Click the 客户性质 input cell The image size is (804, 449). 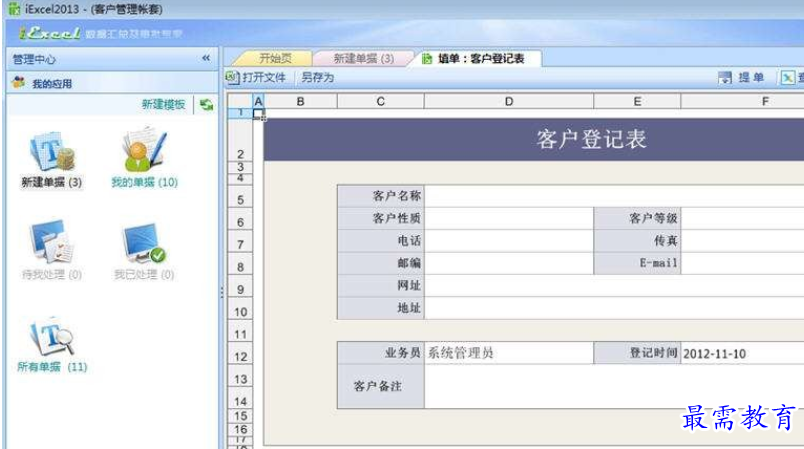pyautogui.click(x=509, y=218)
